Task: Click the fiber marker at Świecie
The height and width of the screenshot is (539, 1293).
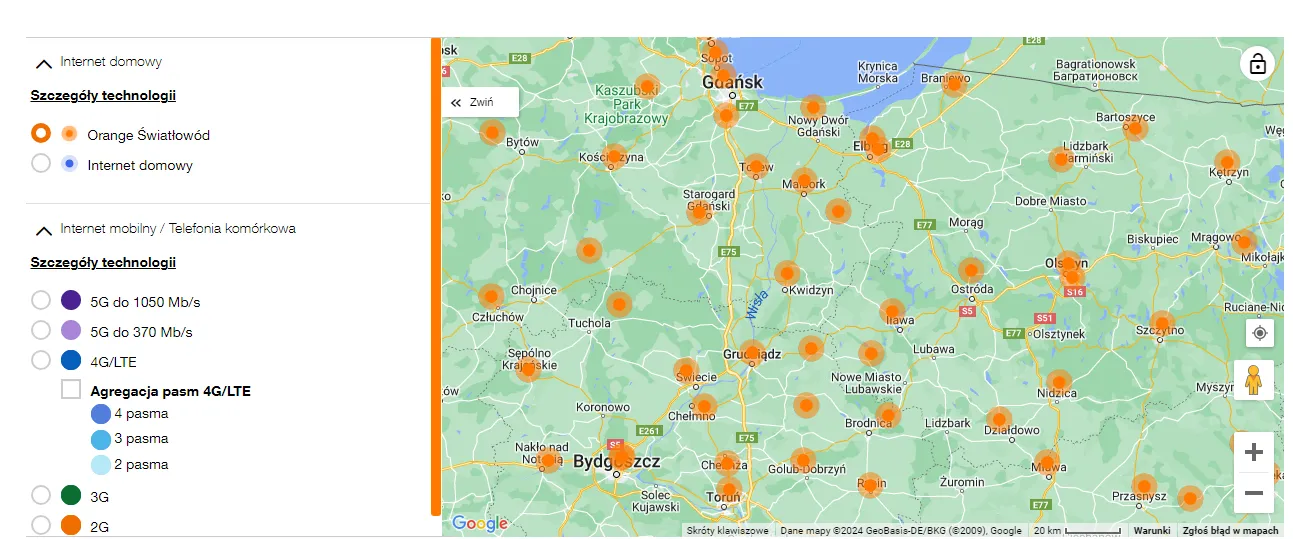Action: [x=685, y=370]
